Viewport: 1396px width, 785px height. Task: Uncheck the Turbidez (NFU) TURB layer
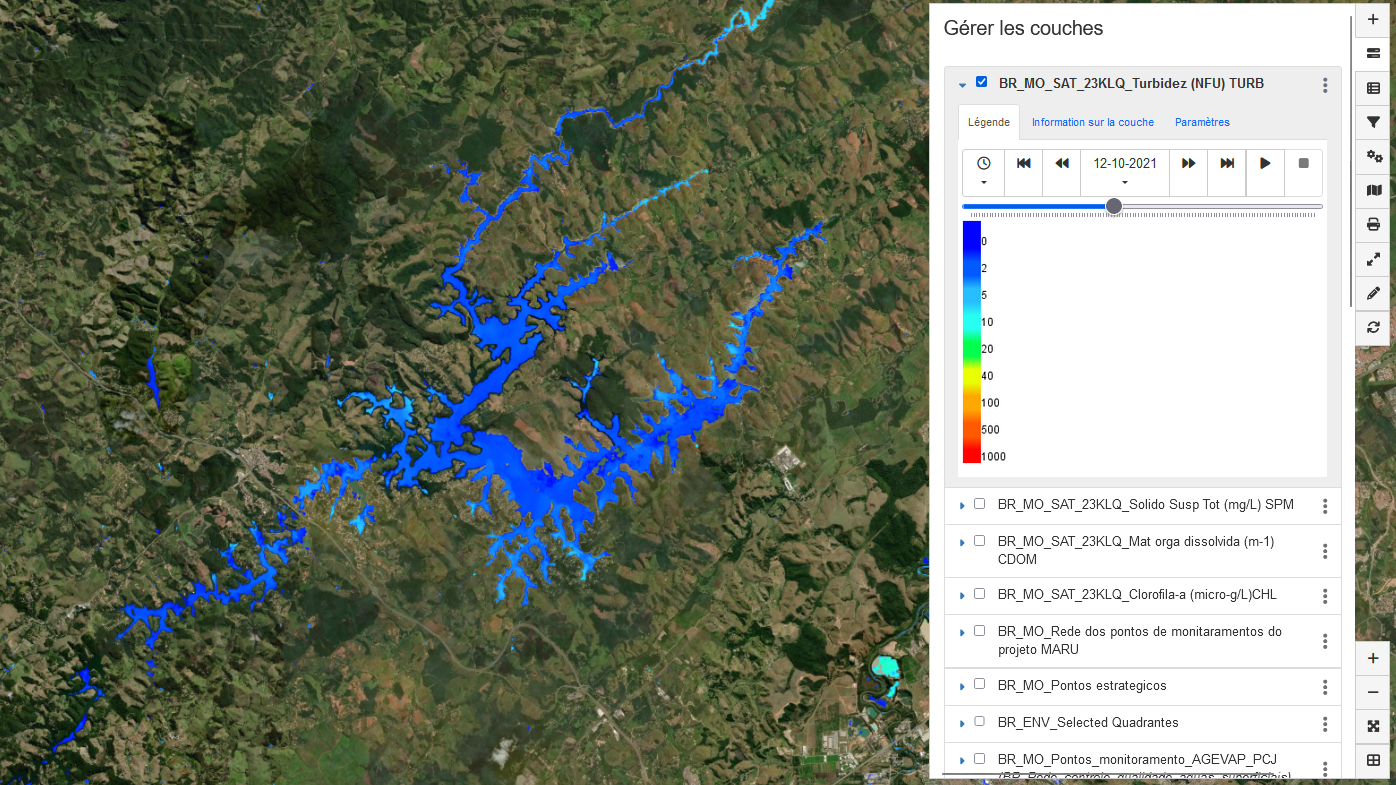(981, 82)
